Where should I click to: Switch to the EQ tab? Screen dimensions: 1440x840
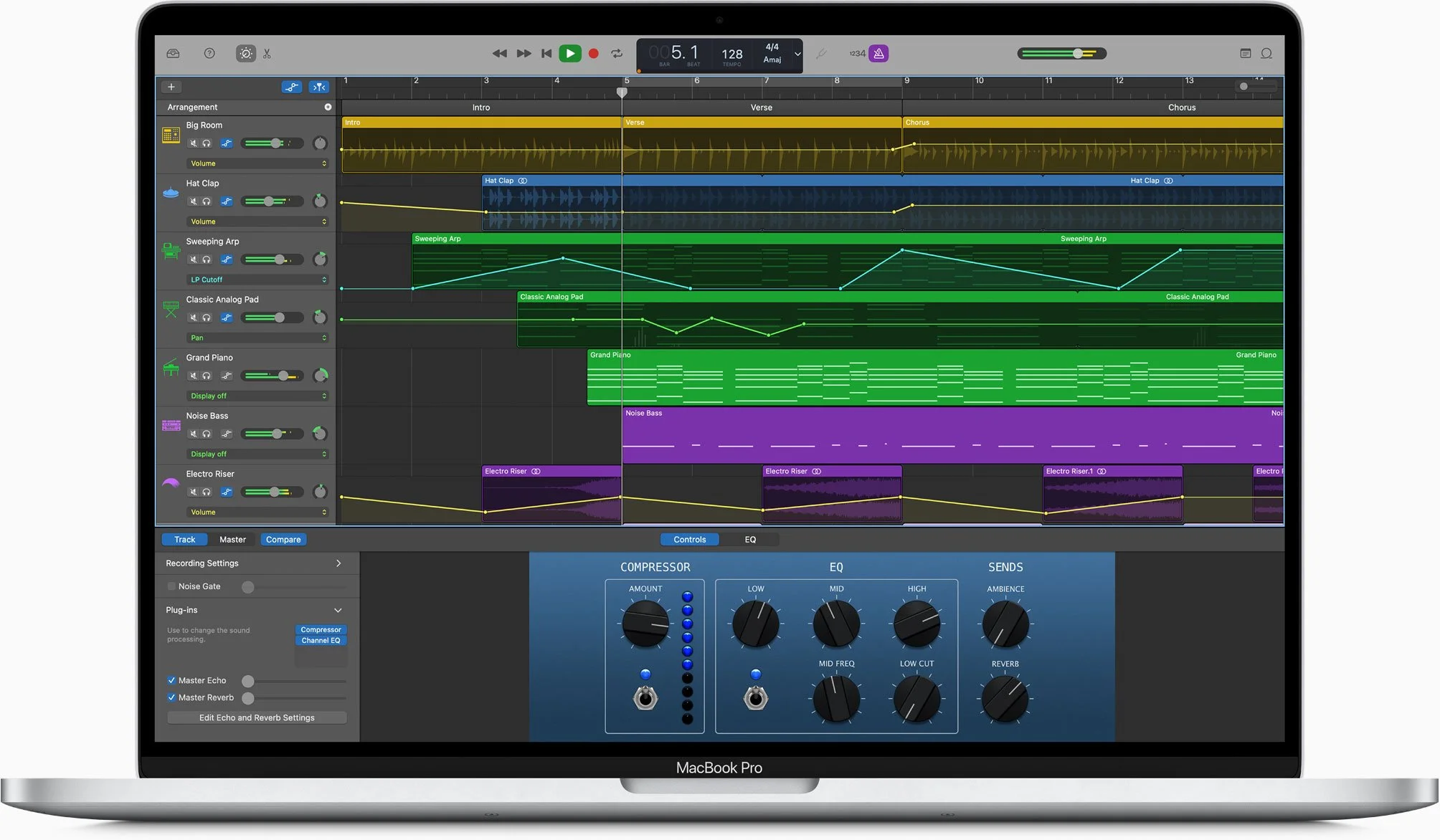[750, 540]
